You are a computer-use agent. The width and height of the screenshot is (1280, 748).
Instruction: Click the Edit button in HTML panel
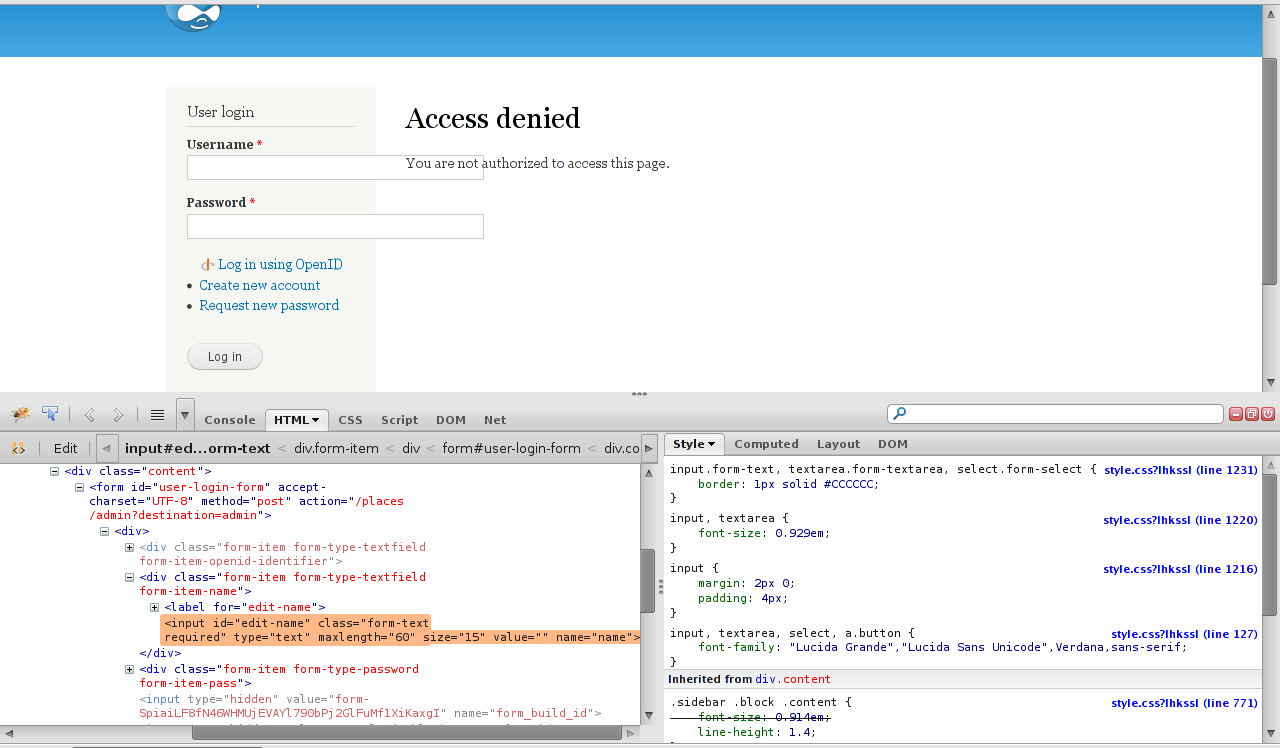(65, 448)
